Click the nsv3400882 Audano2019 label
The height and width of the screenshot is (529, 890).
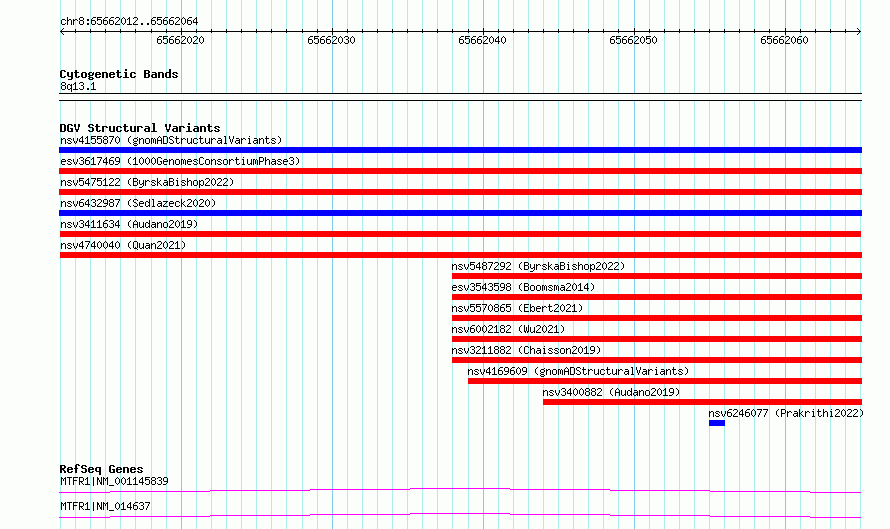click(611, 392)
